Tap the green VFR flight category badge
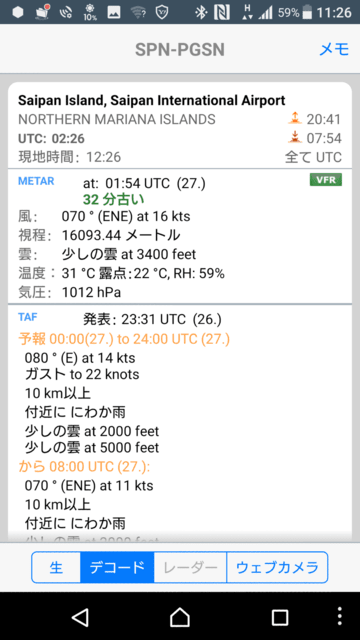This screenshot has height=640, width=360. point(326,180)
